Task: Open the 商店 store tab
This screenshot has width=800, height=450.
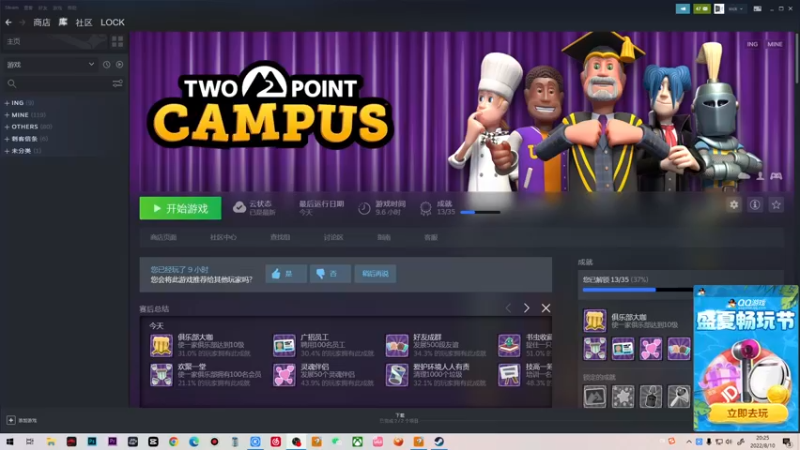Action: point(42,22)
